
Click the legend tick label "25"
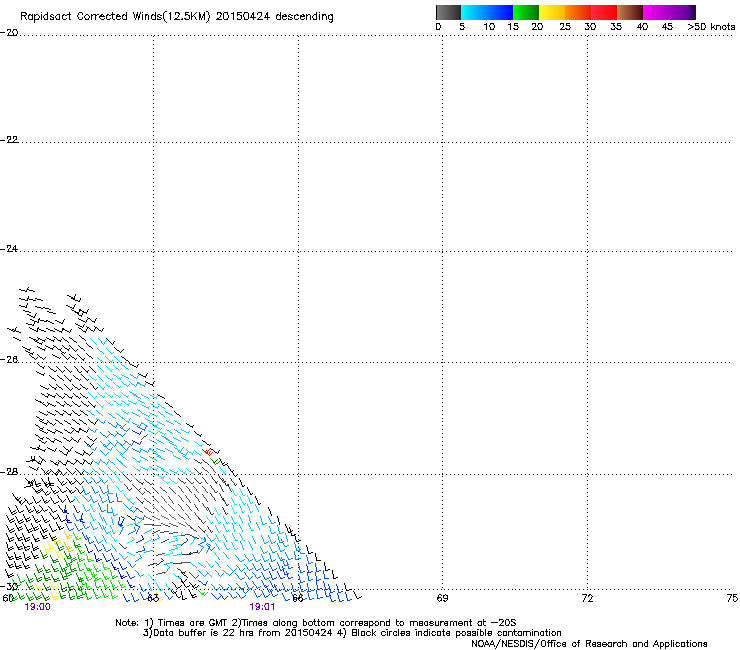coord(565,27)
